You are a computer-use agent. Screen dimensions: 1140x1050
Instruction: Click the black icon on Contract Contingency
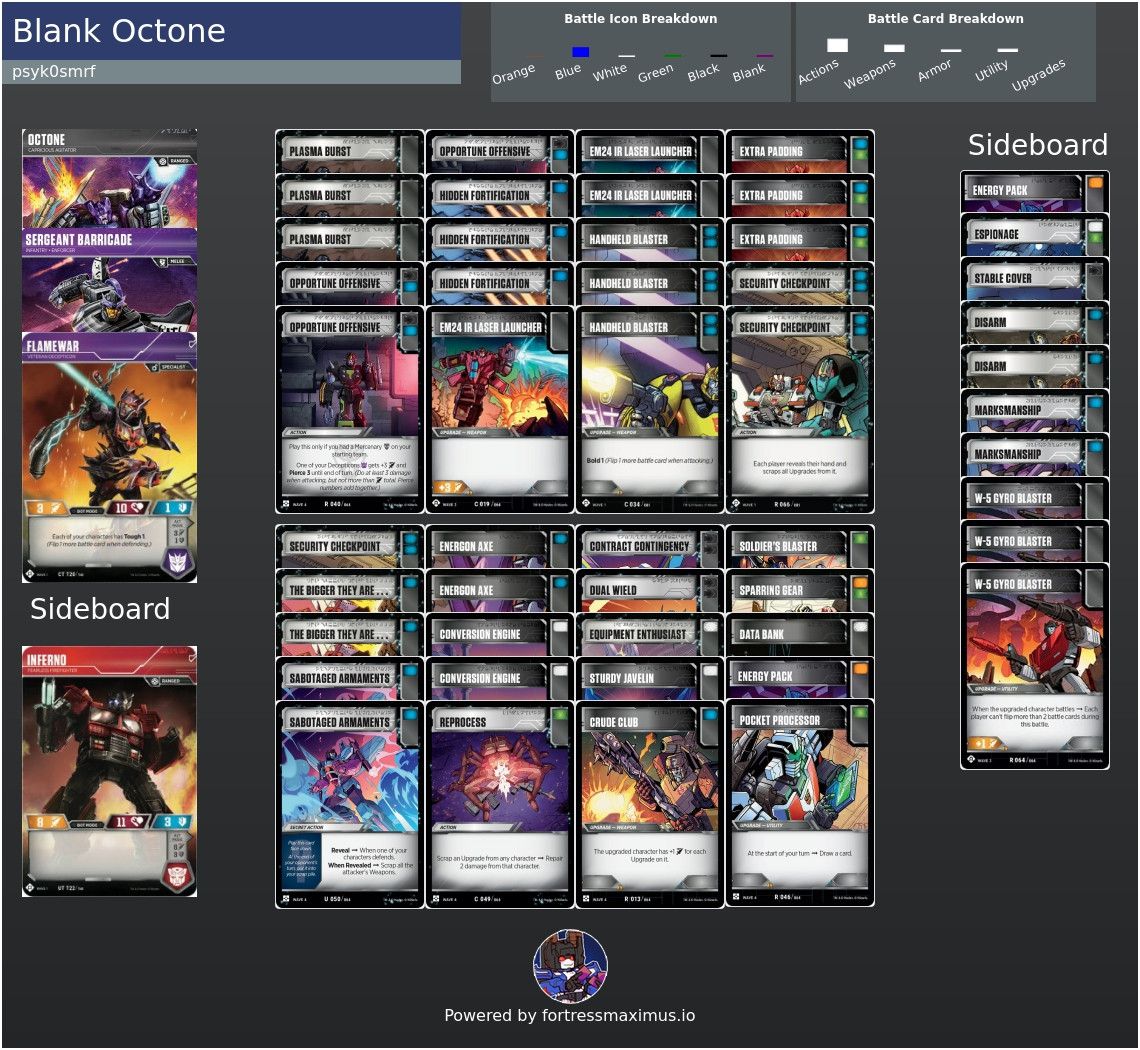(710, 539)
